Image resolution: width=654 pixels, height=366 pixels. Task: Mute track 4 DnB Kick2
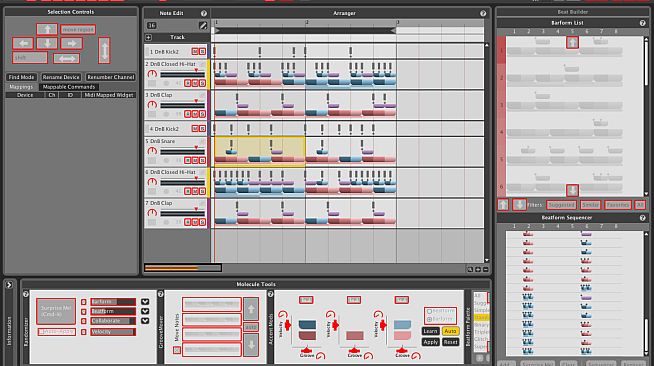(x=195, y=129)
